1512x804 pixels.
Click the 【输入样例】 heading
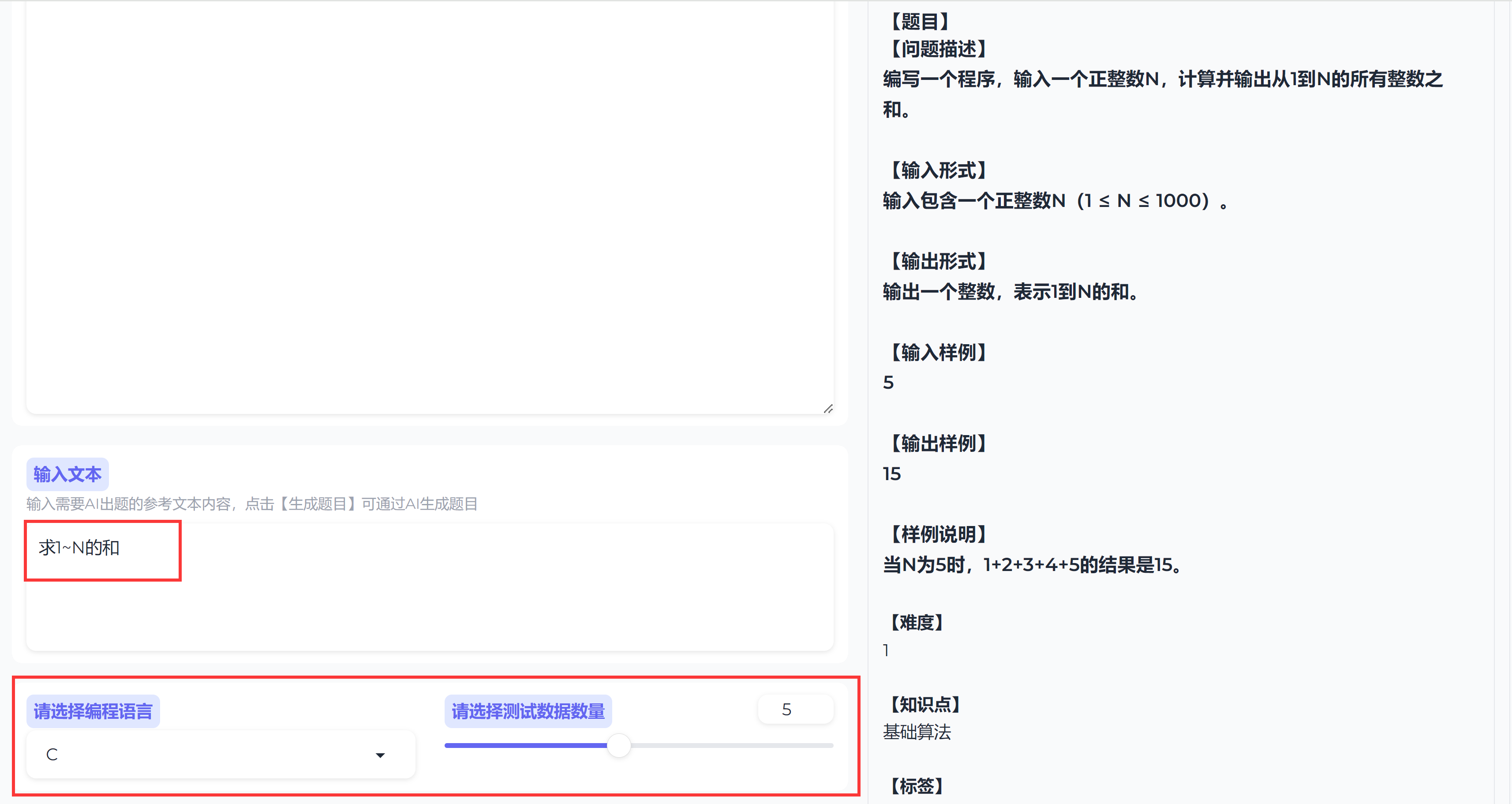(939, 353)
